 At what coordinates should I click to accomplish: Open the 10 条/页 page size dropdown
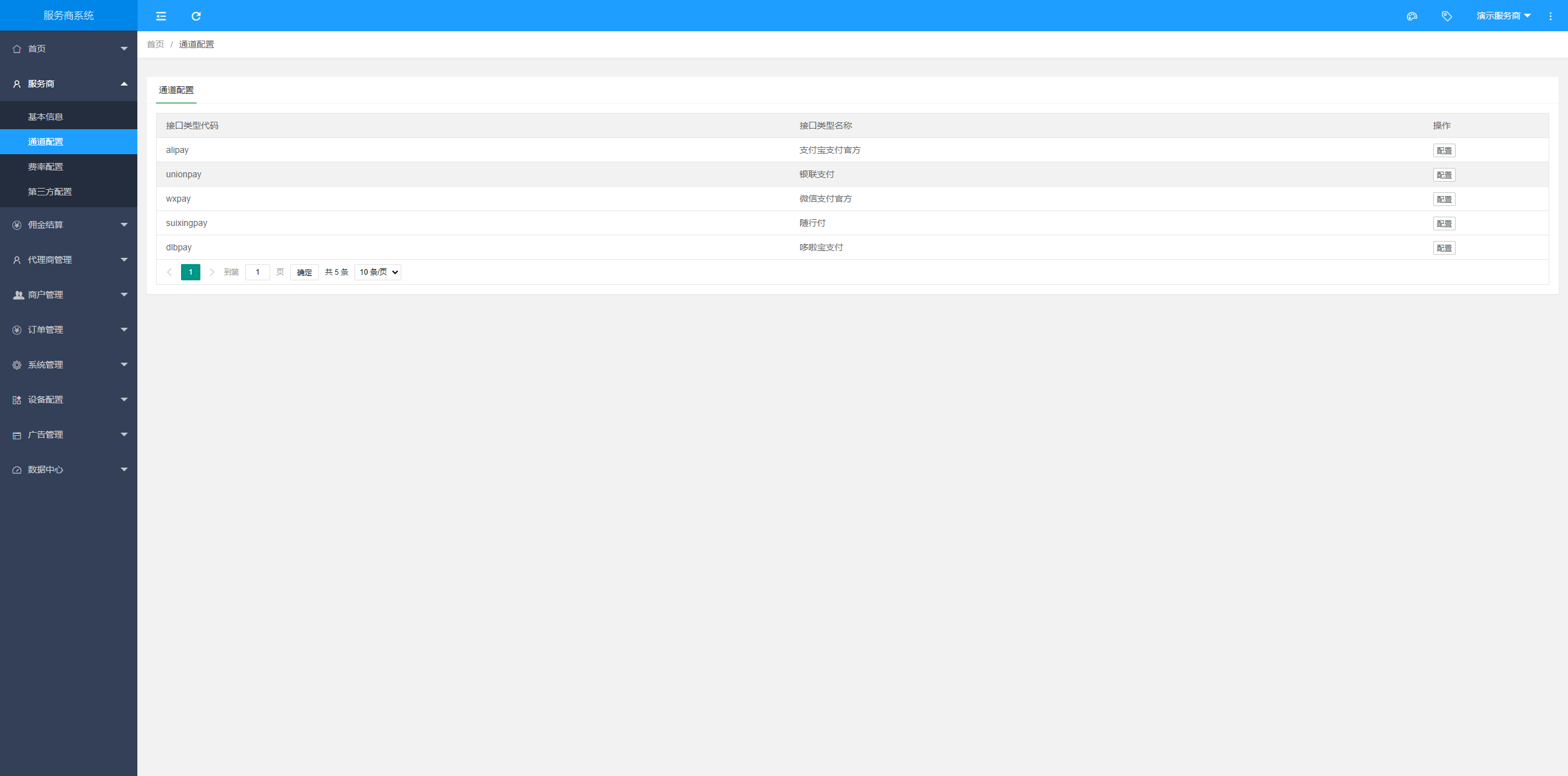378,272
